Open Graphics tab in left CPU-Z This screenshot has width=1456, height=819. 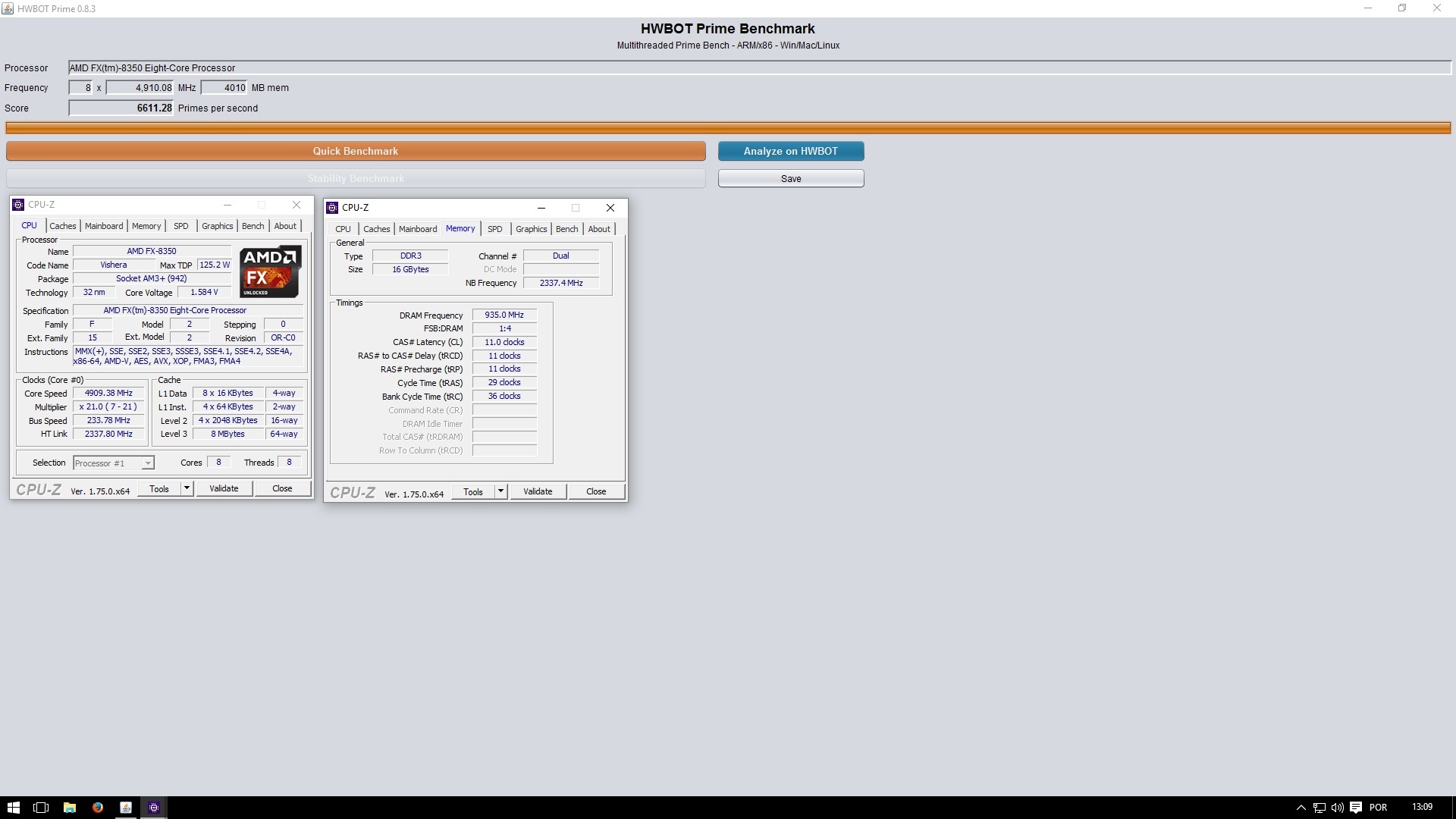(x=218, y=226)
